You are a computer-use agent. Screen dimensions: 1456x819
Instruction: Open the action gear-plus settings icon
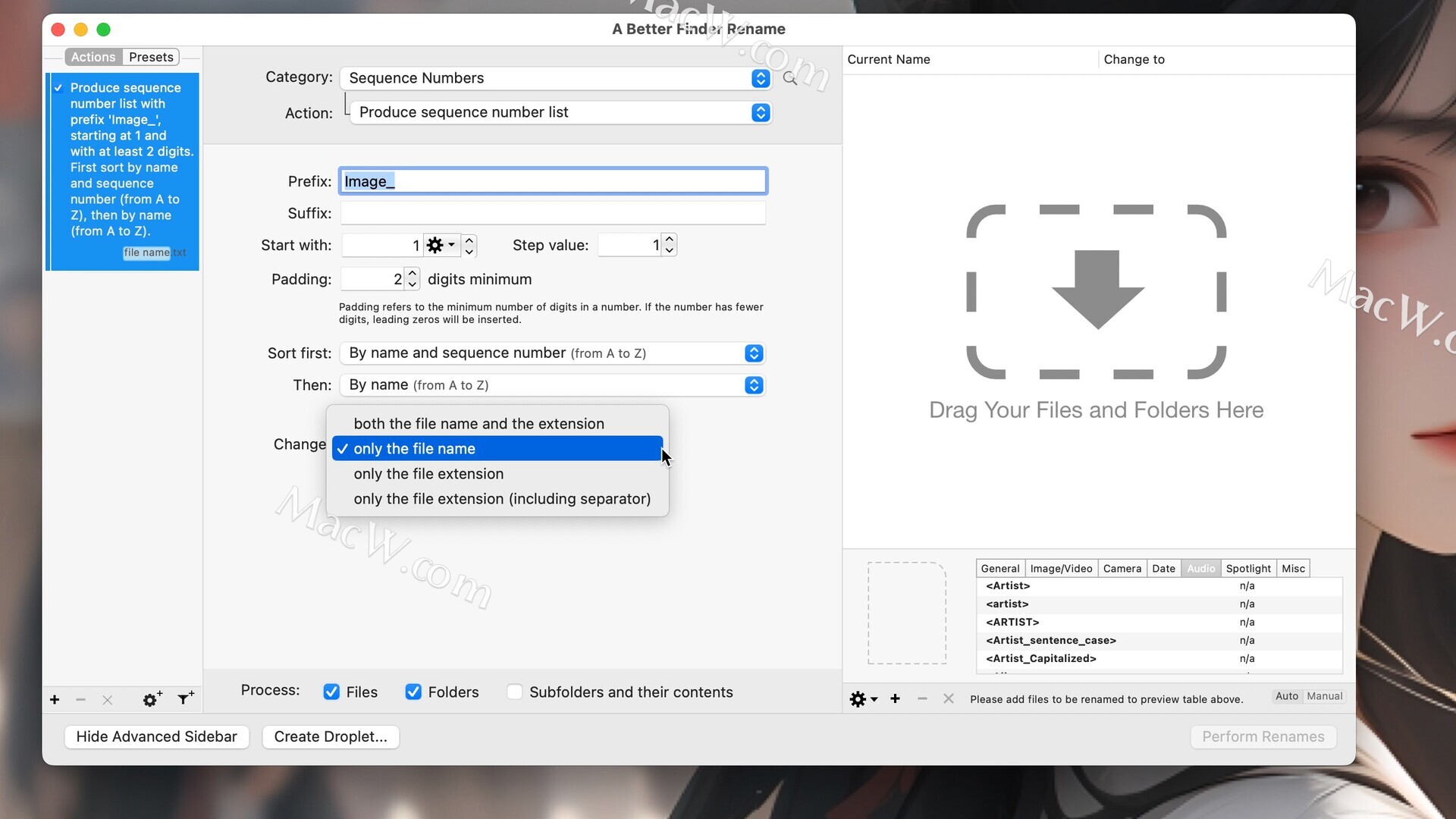click(152, 699)
